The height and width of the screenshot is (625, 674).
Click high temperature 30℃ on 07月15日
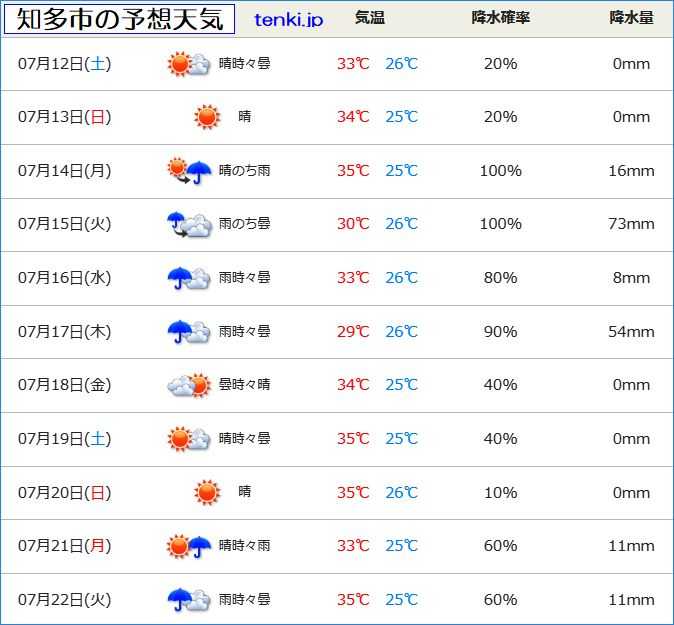(353, 224)
